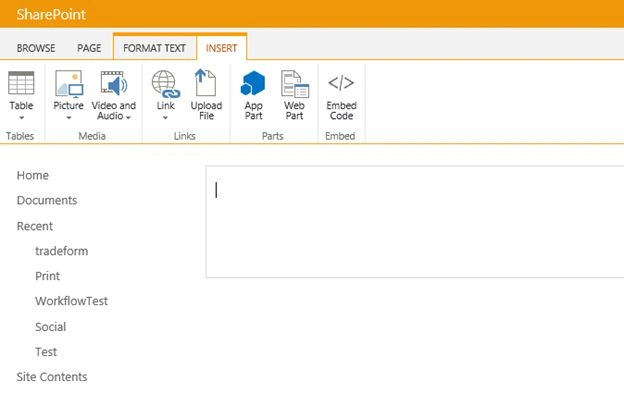Click the Upload File icon
This screenshot has width=624, height=393.
(x=206, y=82)
